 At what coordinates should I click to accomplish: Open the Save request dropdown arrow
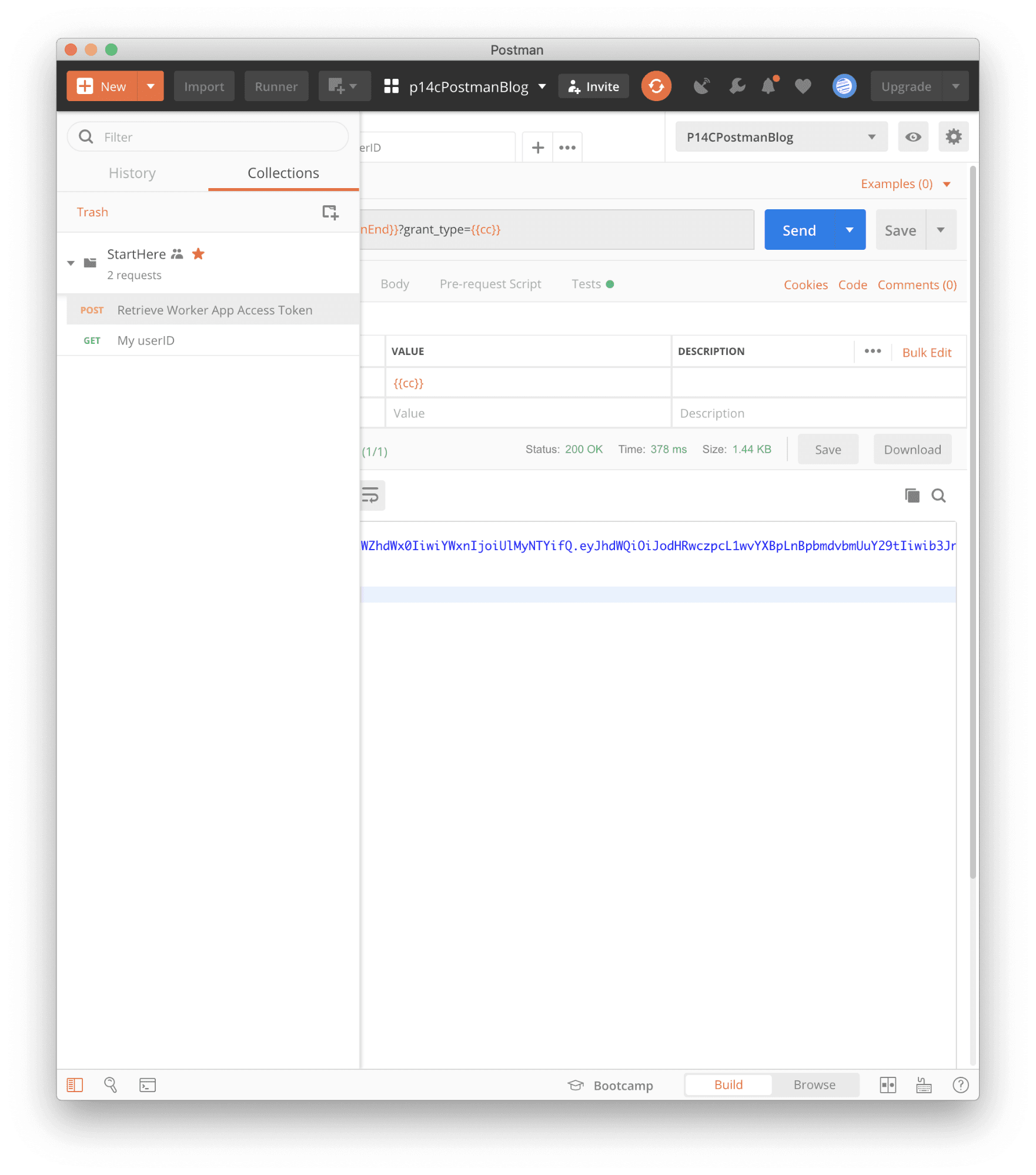[941, 230]
